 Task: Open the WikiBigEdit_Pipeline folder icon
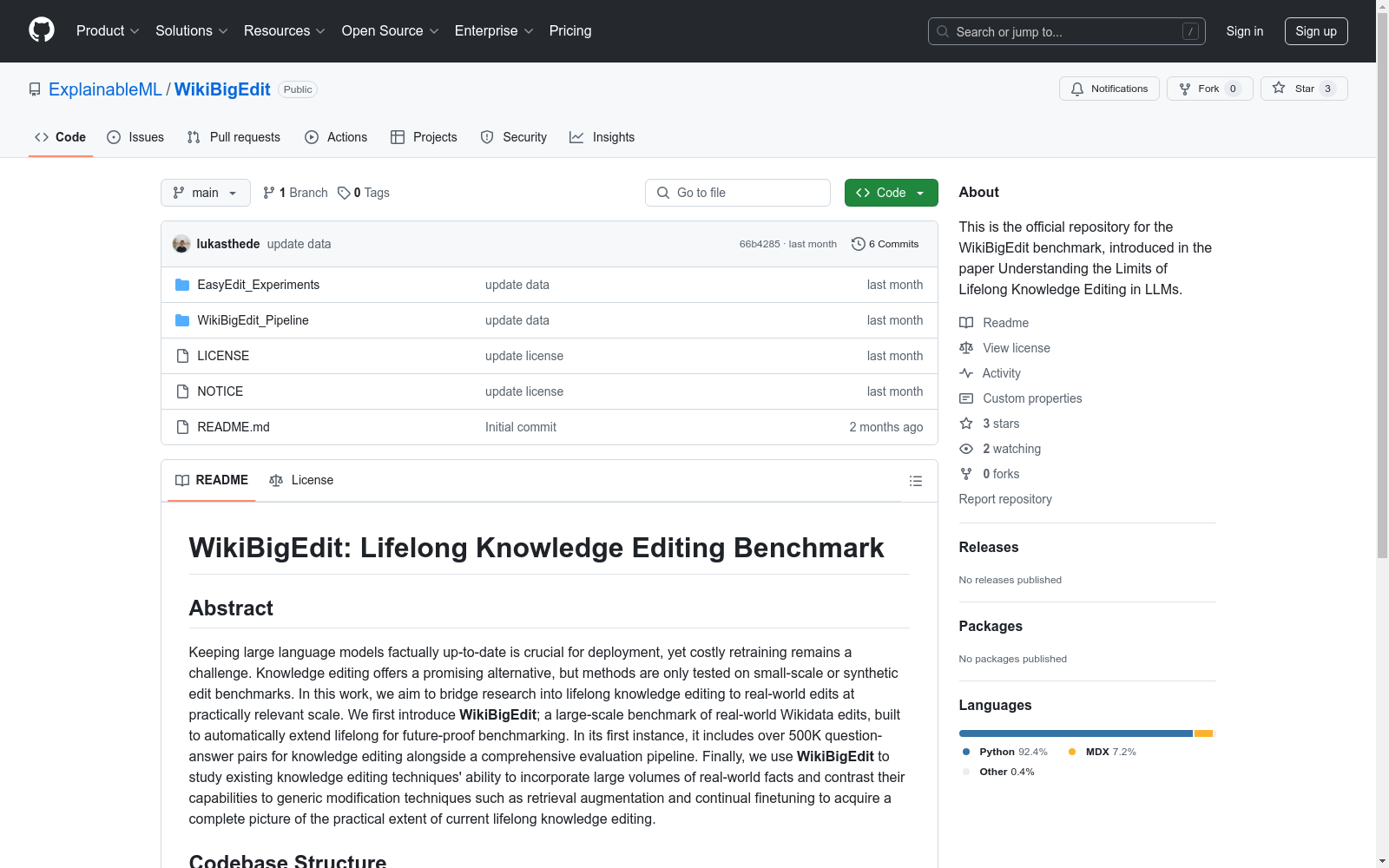click(182, 320)
